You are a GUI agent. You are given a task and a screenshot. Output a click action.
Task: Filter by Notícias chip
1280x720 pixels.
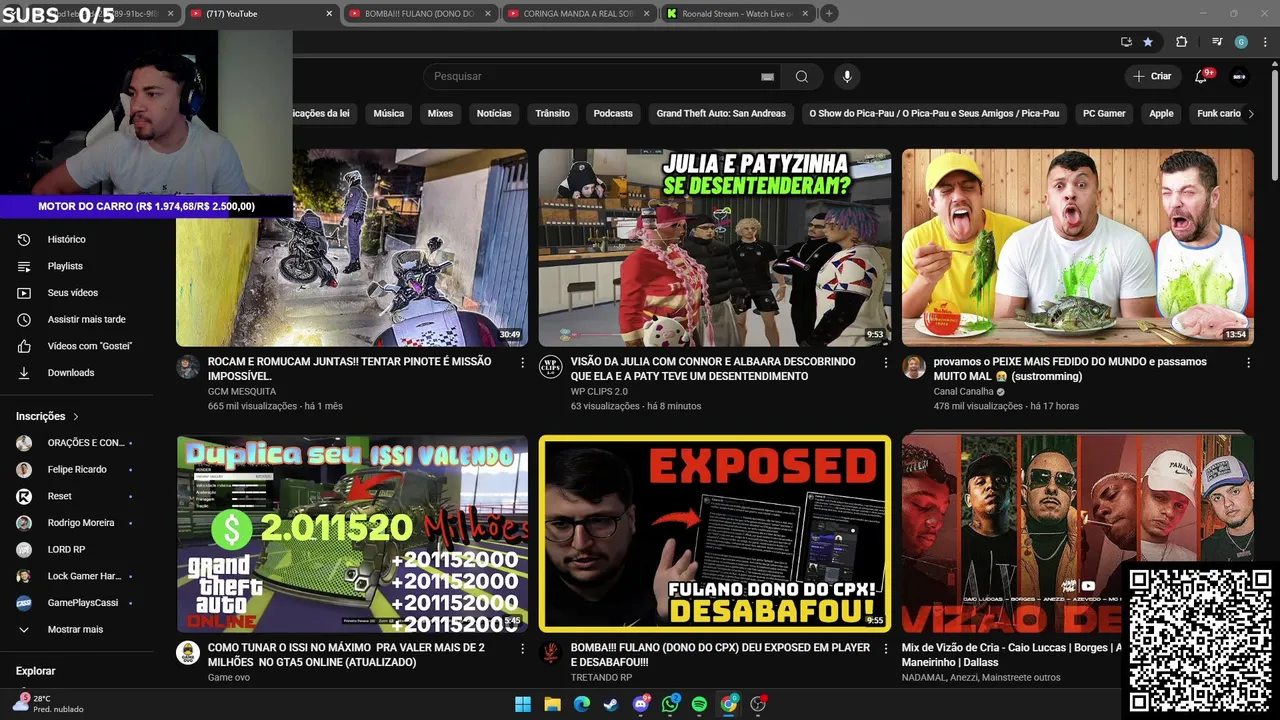(494, 114)
